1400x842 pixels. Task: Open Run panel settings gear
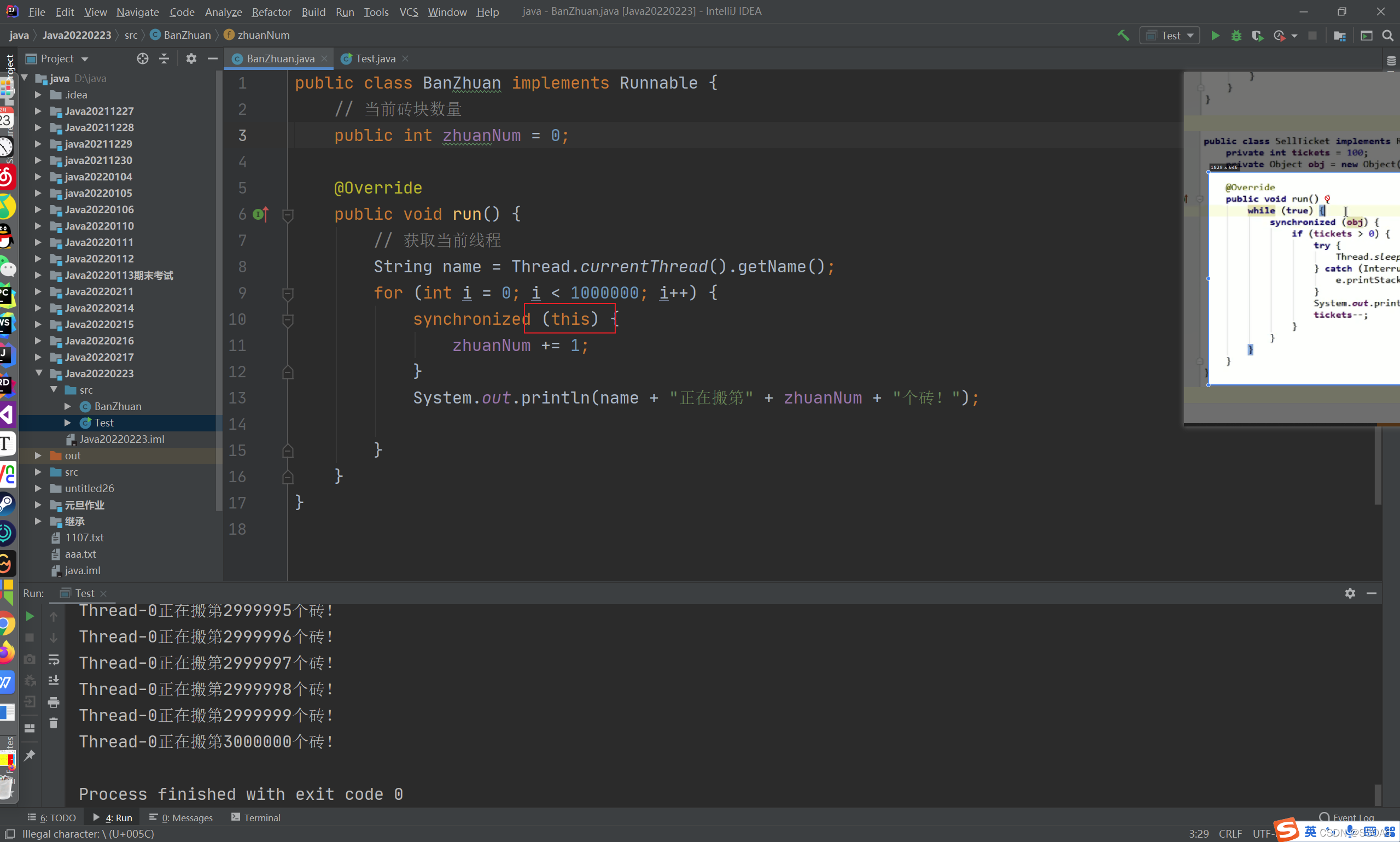(1350, 593)
